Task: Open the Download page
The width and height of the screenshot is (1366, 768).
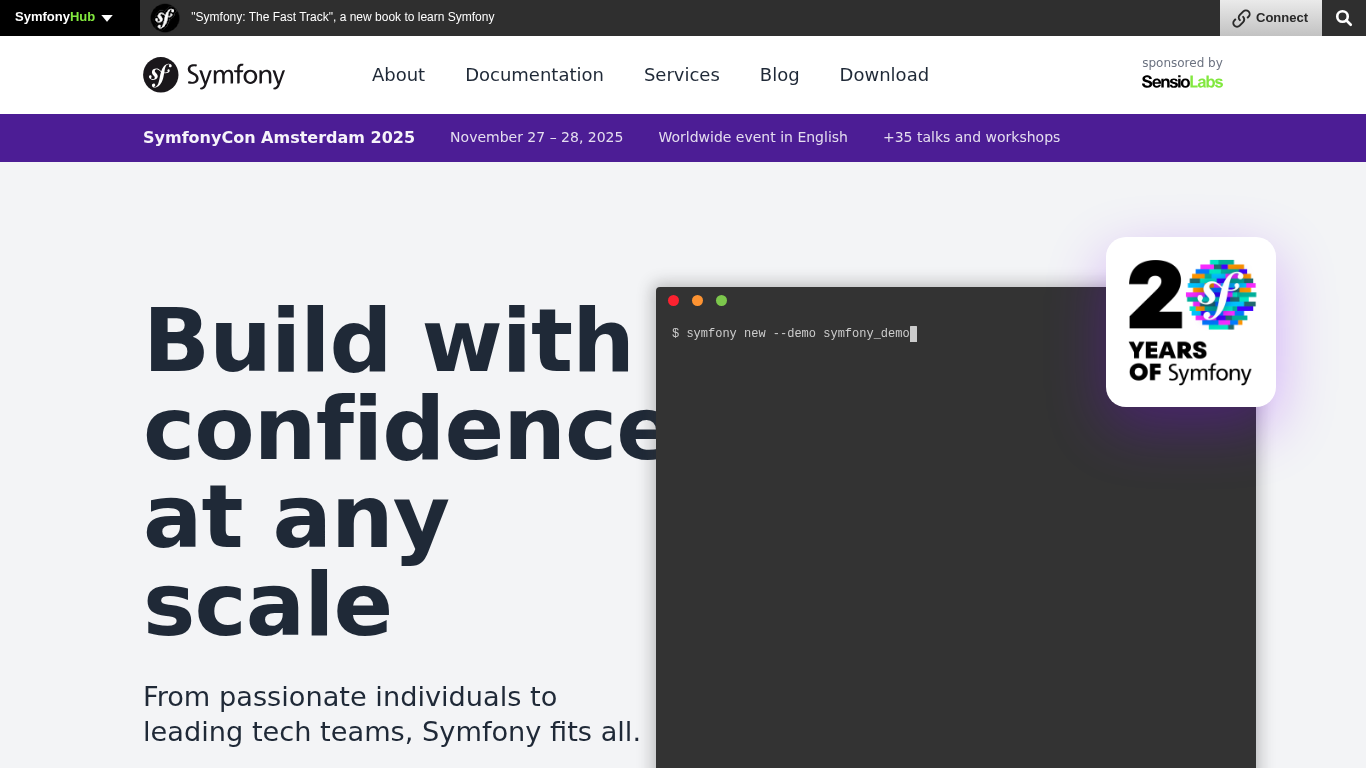Action: (884, 75)
